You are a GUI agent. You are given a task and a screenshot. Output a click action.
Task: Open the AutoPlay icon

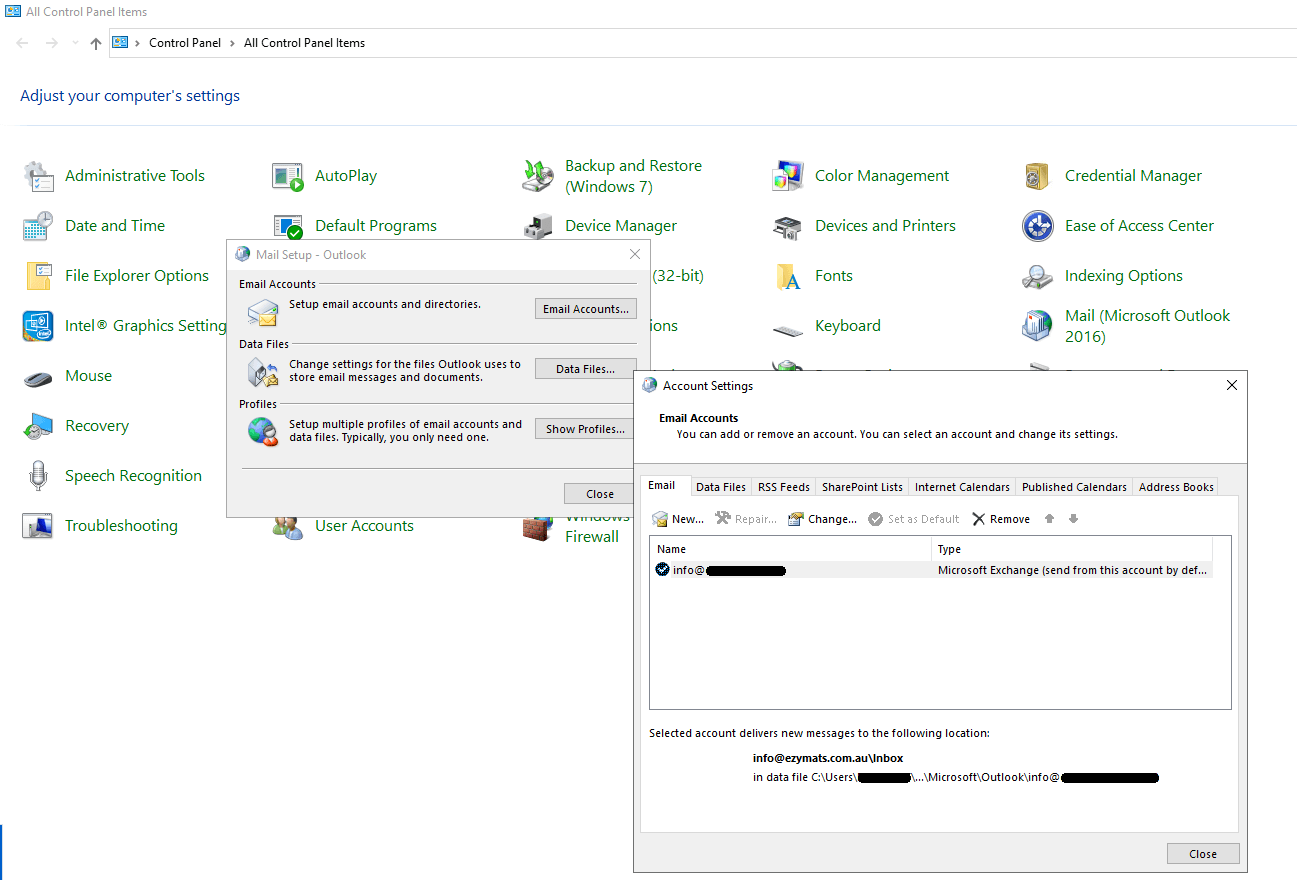pyautogui.click(x=288, y=176)
